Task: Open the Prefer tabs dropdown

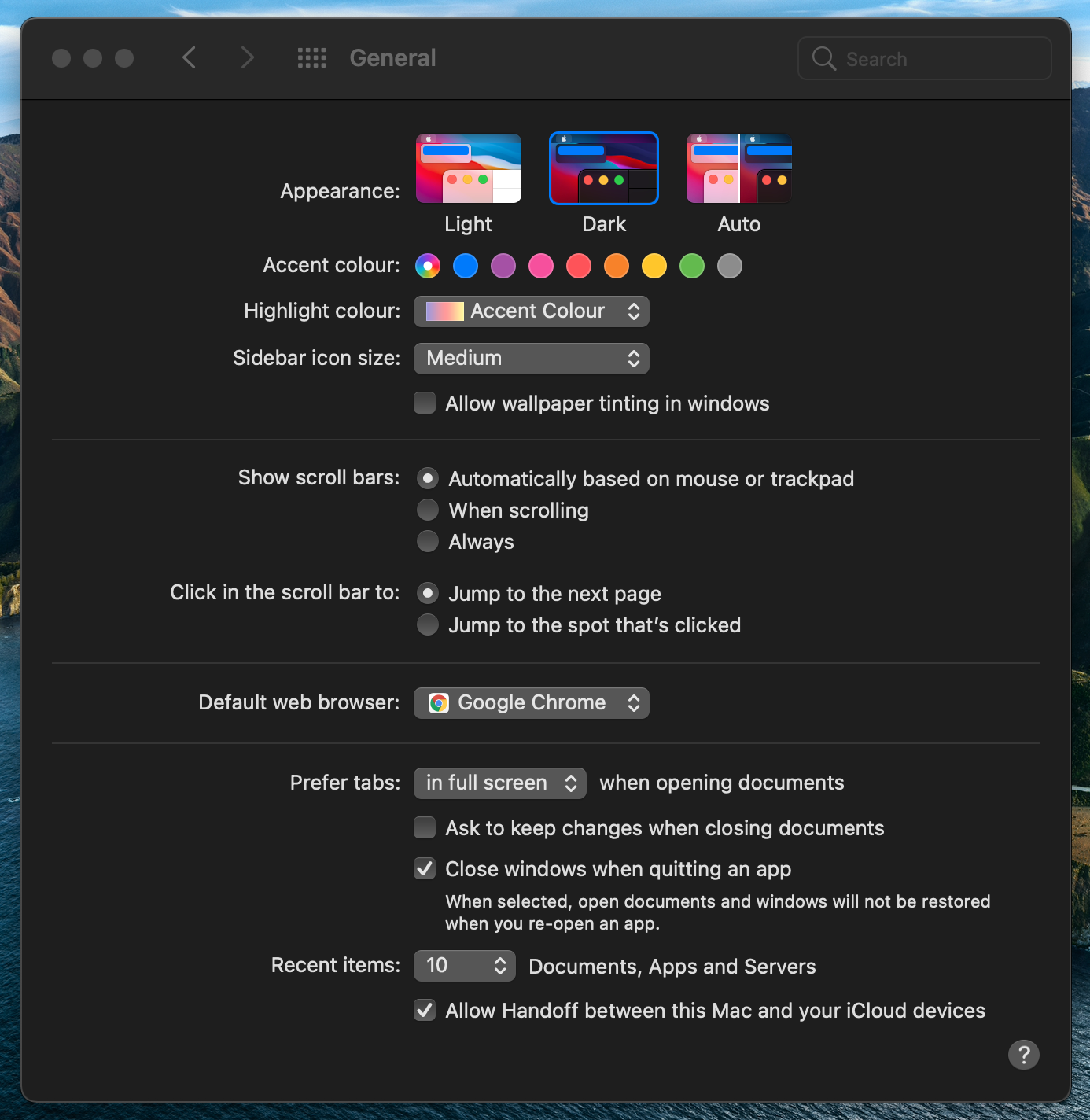Action: point(500,783)
